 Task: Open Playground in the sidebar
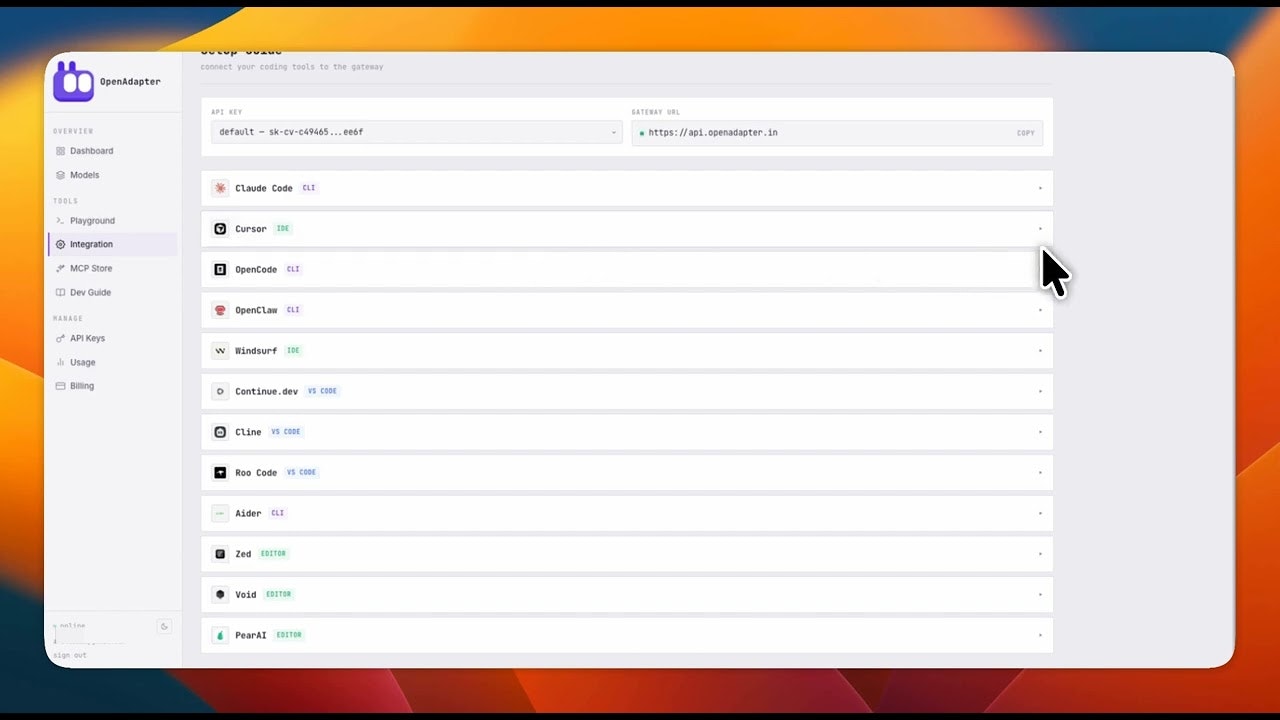pos(112,221)
